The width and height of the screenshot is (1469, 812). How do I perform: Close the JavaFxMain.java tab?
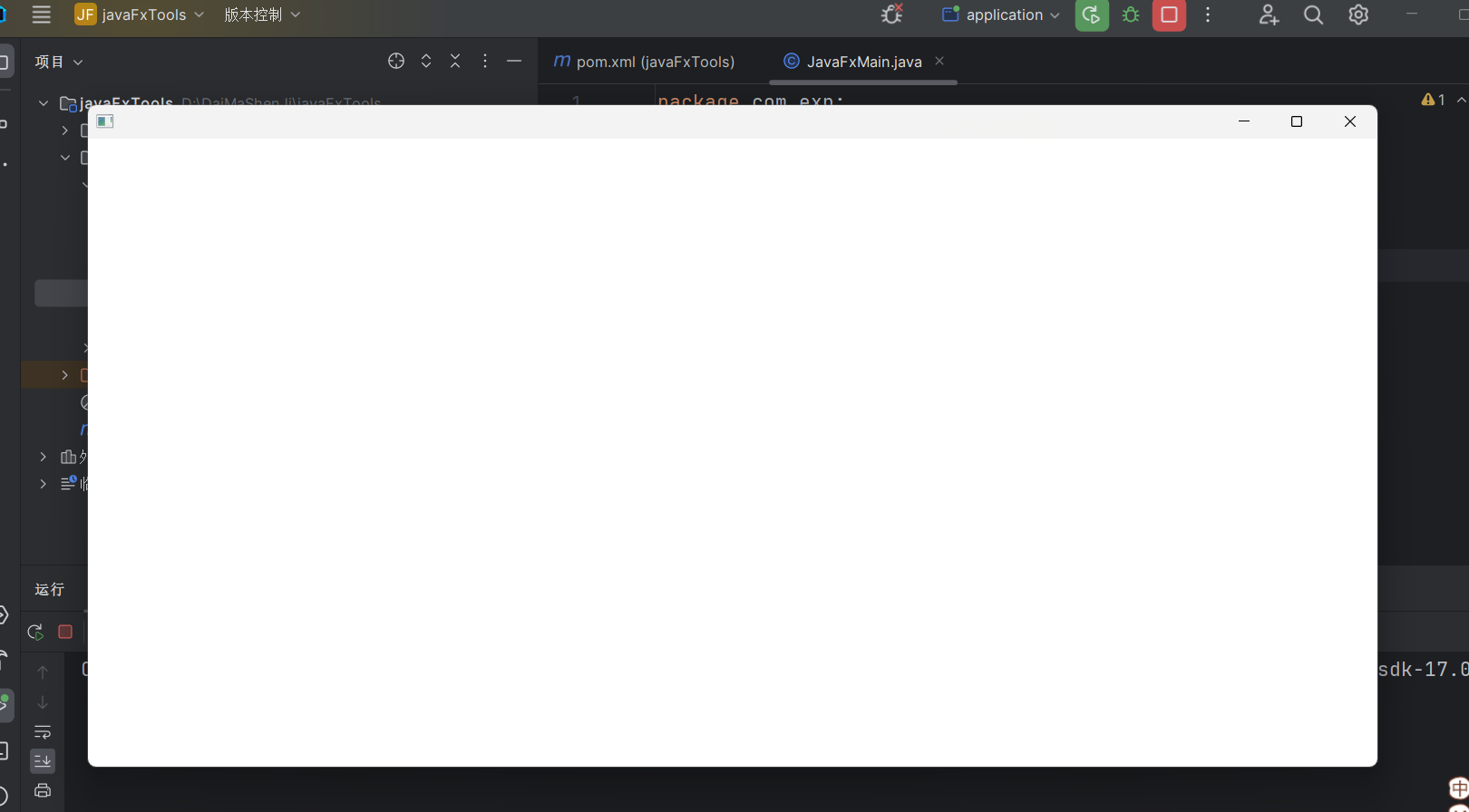point(939,61)
